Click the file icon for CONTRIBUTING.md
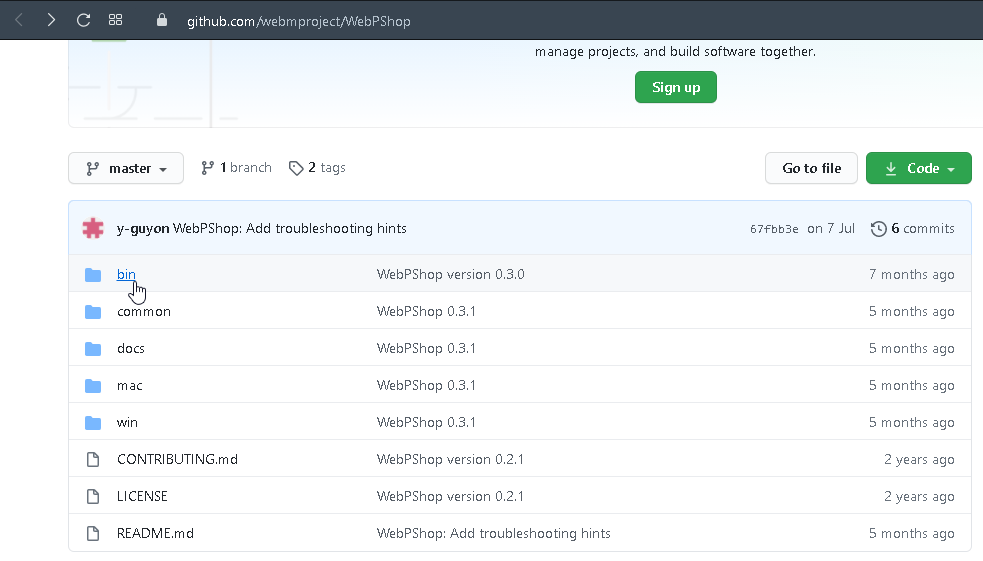This screenshot has height=561, width=983. click(x=93, y=459)
